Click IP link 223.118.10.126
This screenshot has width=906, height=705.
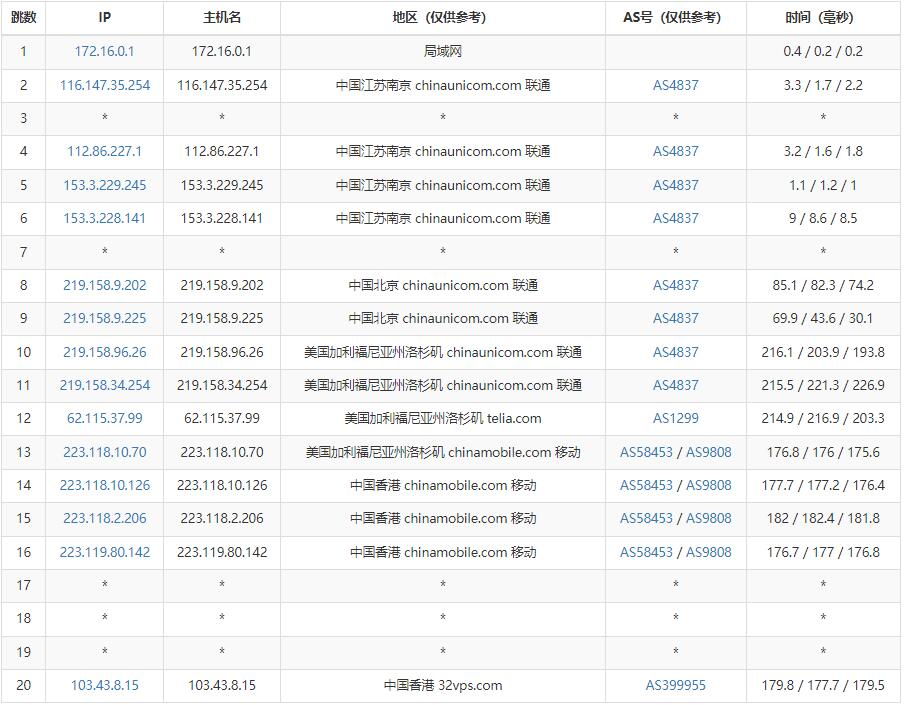click(104, 485)
